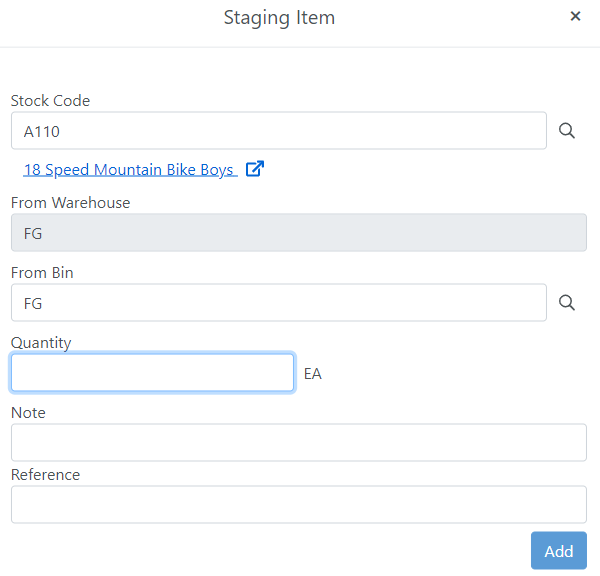Click the EA unit text beside Quantity

click(313, 374)
